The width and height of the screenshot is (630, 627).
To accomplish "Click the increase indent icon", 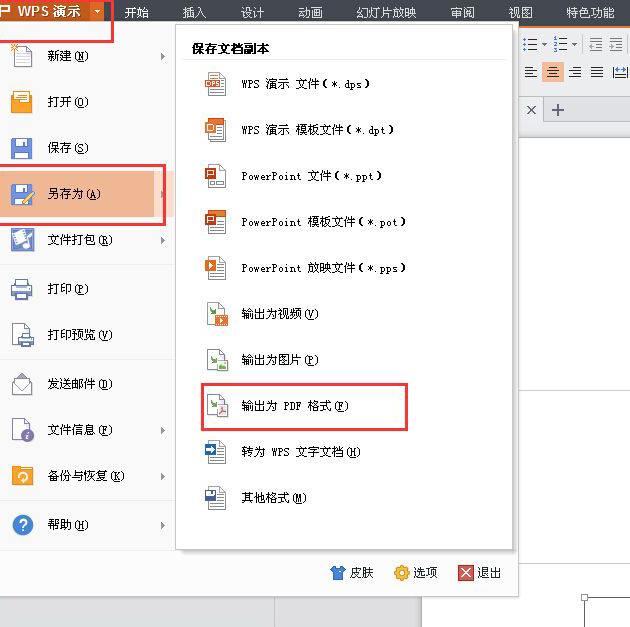I will click(x=616, y=44).
